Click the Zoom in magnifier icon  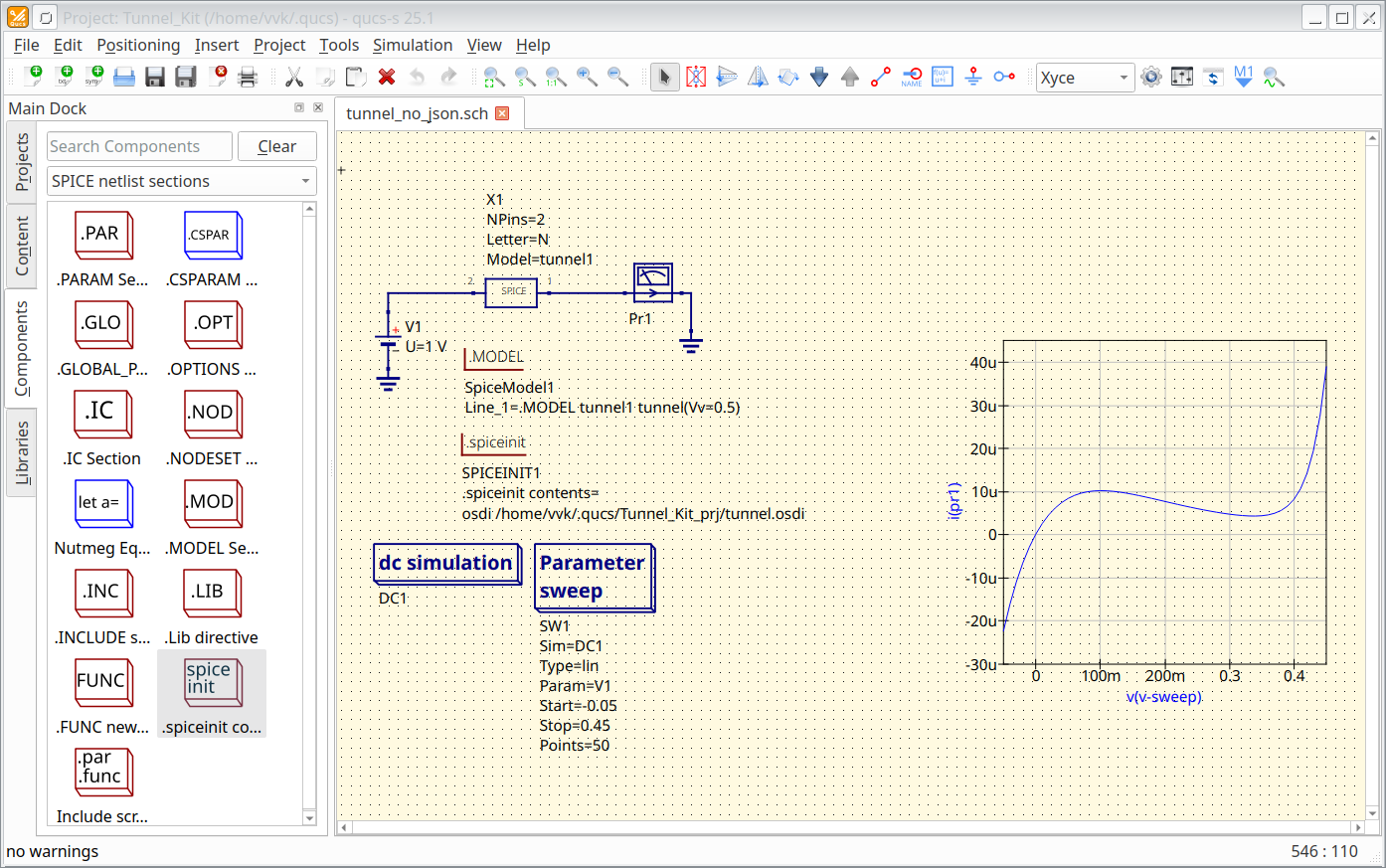[587, 78]
